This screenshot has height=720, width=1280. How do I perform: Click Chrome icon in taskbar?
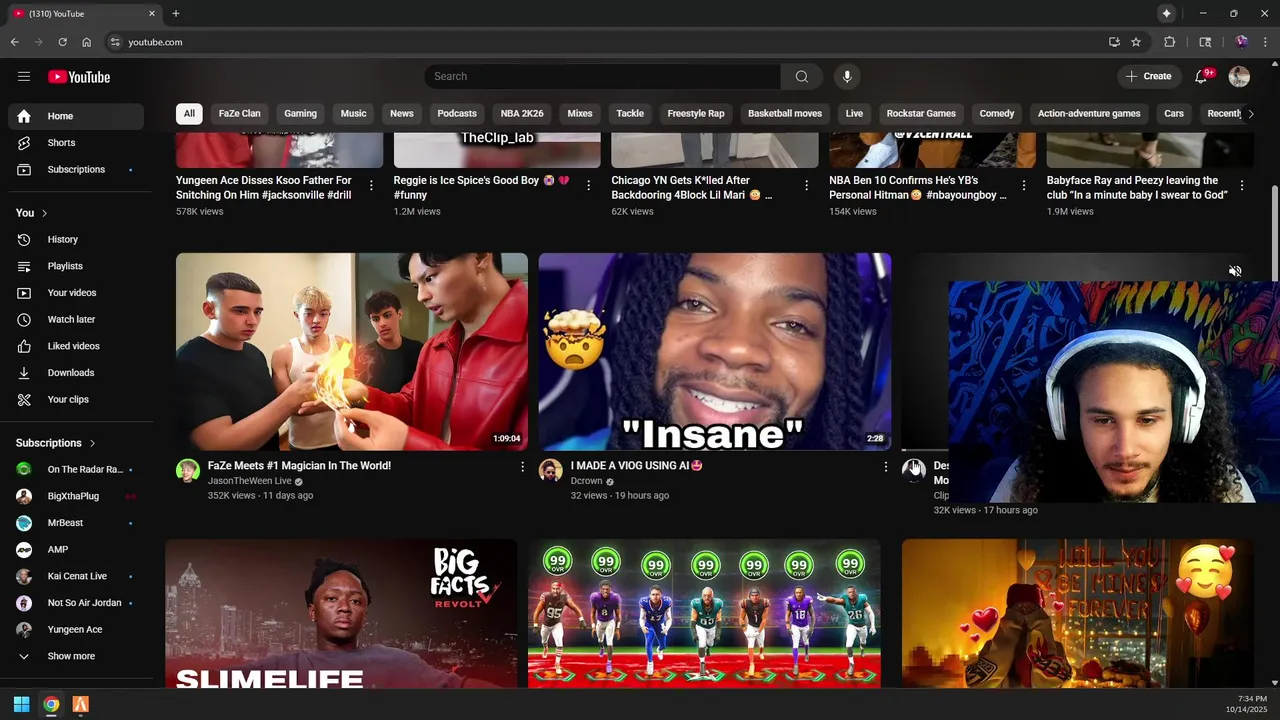point(51,705)
